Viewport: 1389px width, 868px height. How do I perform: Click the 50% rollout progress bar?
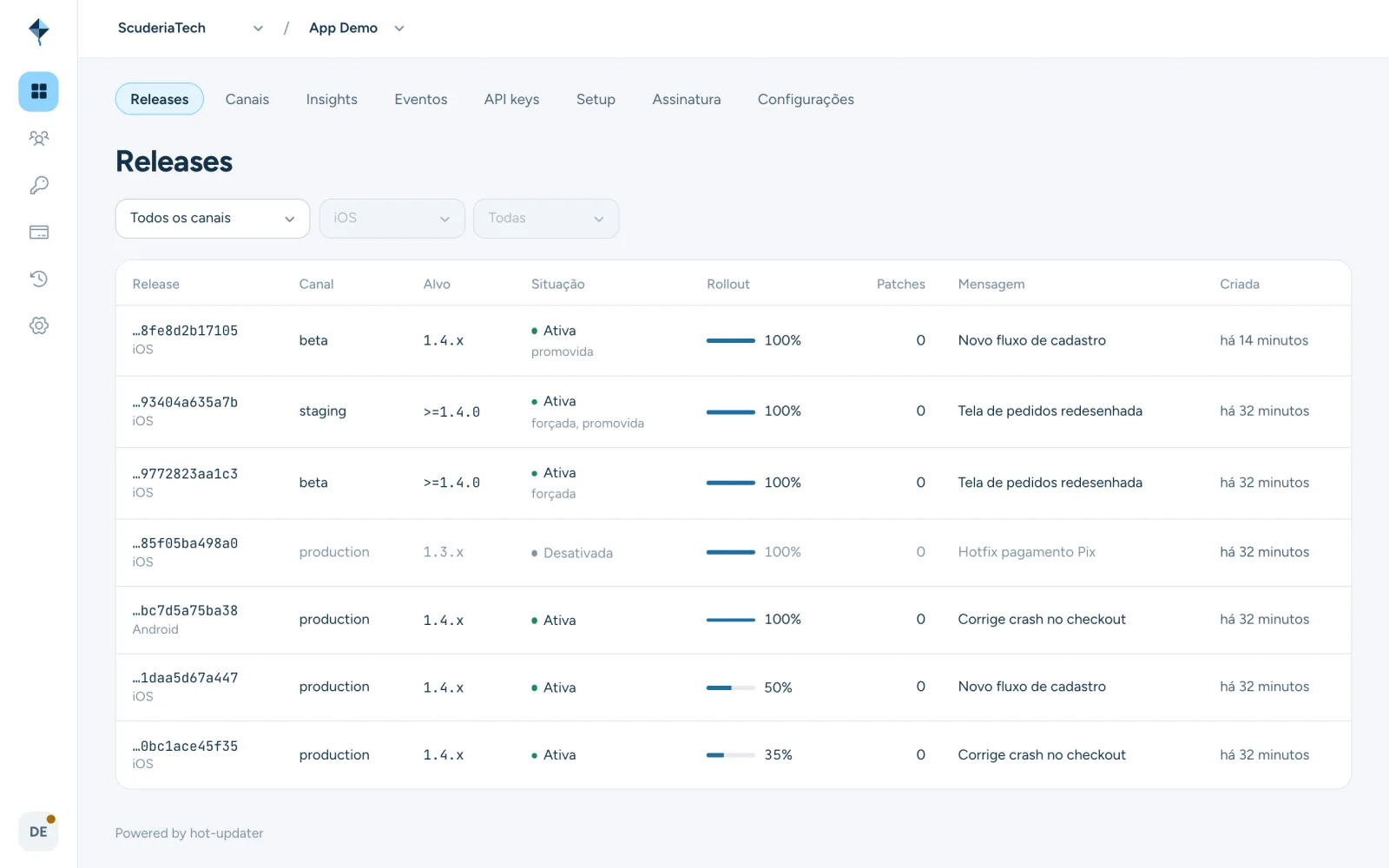point(731,687)
